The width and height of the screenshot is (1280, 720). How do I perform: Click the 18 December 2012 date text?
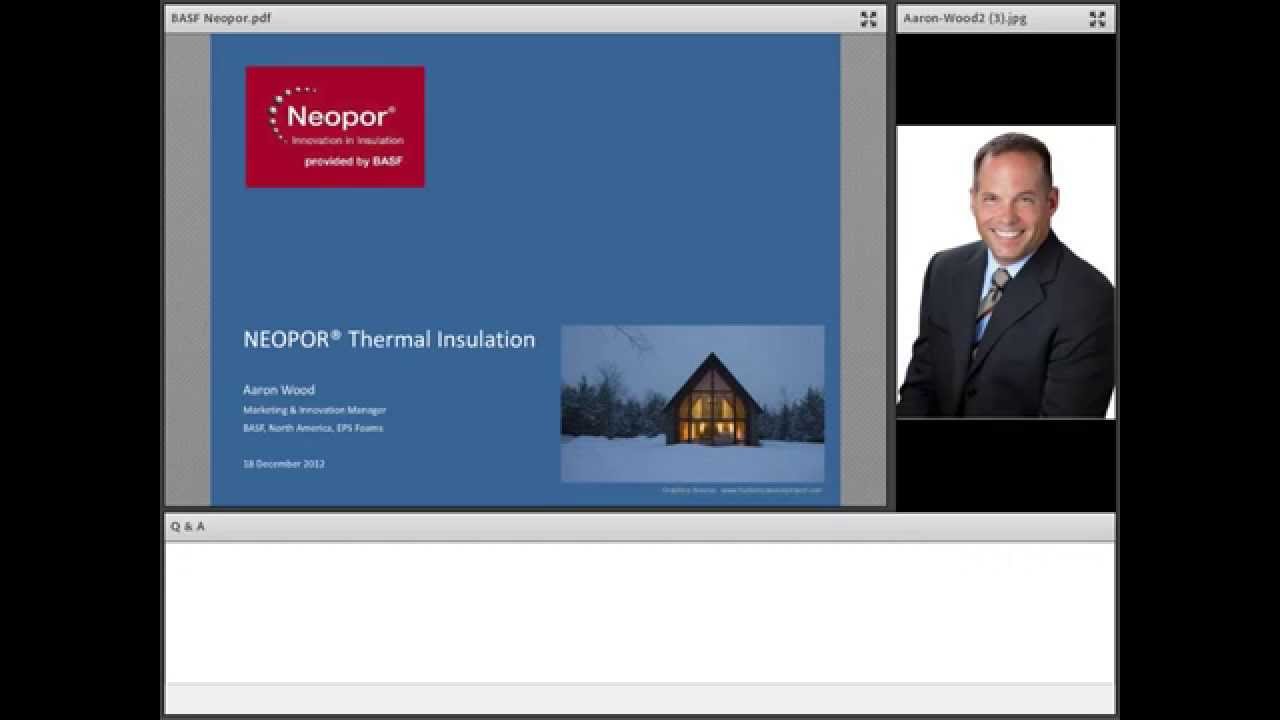pos(284,464)
